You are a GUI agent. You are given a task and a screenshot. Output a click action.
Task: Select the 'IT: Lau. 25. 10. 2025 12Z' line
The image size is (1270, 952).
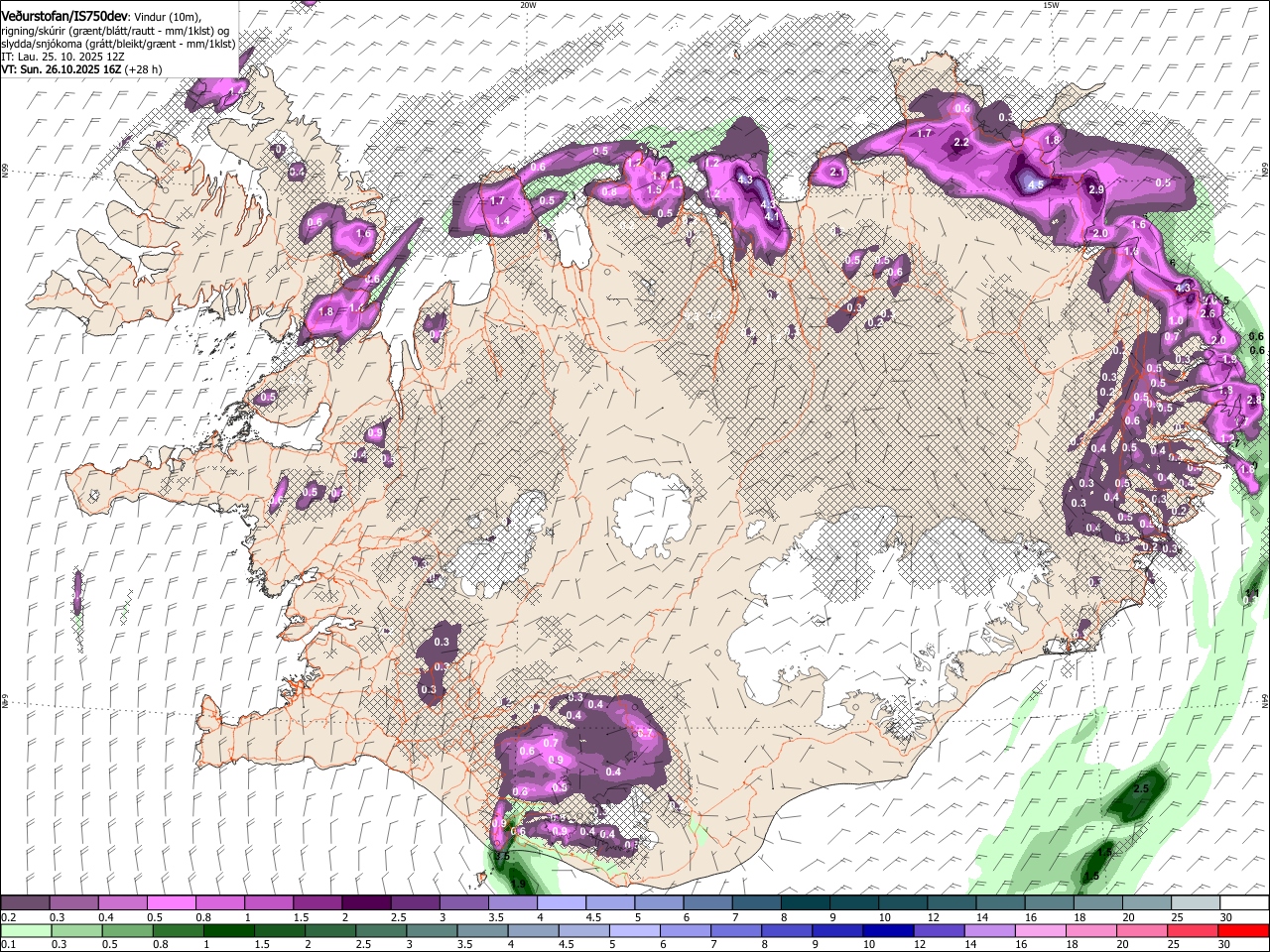click(63, 57)
